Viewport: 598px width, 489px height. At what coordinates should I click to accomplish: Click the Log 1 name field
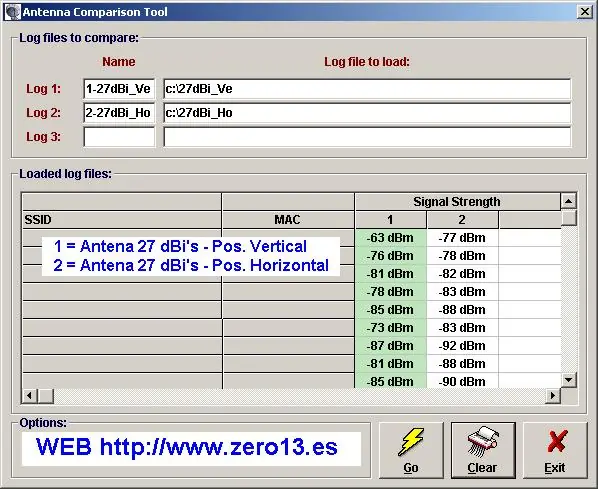119,89
